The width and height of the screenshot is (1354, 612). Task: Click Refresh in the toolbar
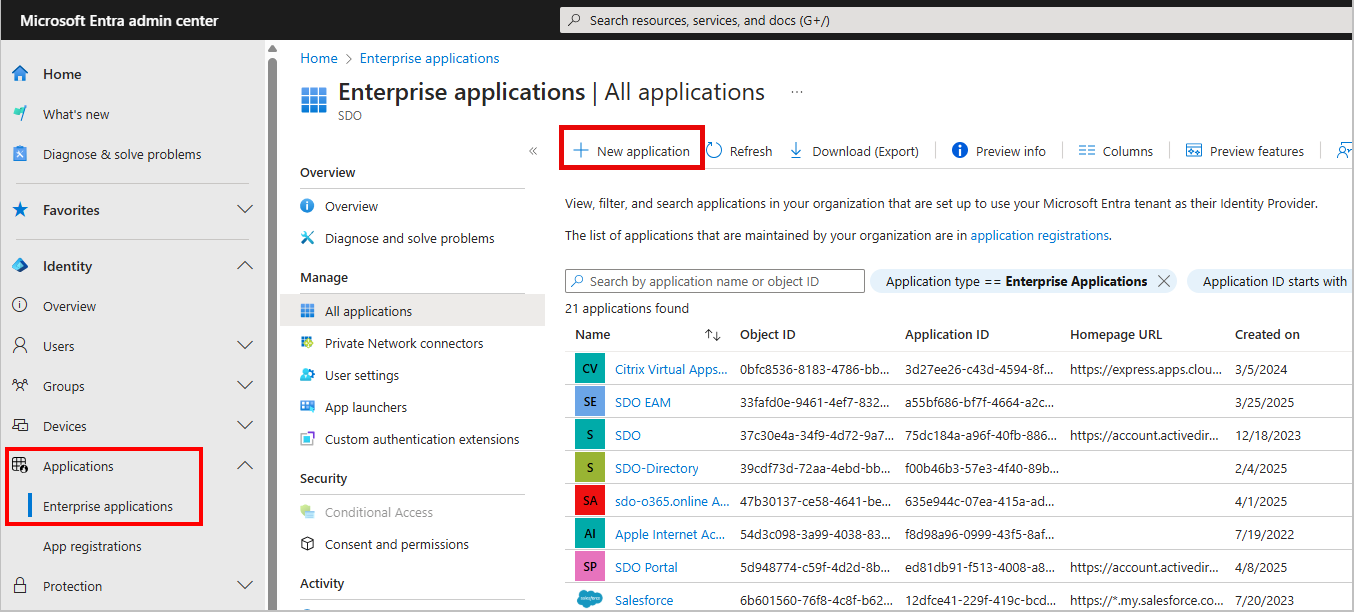click(x=740, y=151)
